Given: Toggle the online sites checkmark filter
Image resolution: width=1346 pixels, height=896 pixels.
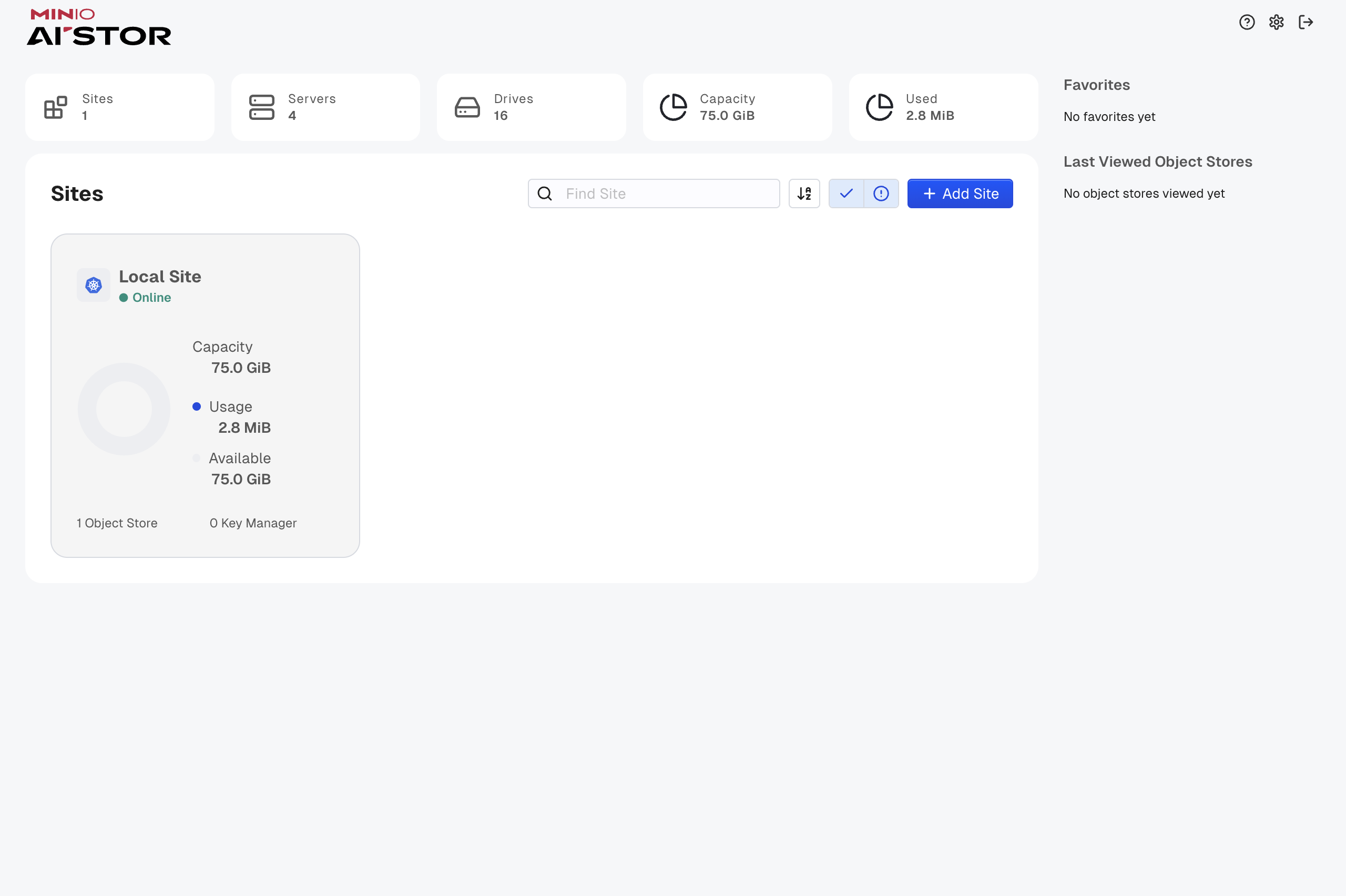Looking at the screenshot, I should (x=846, y=194).
